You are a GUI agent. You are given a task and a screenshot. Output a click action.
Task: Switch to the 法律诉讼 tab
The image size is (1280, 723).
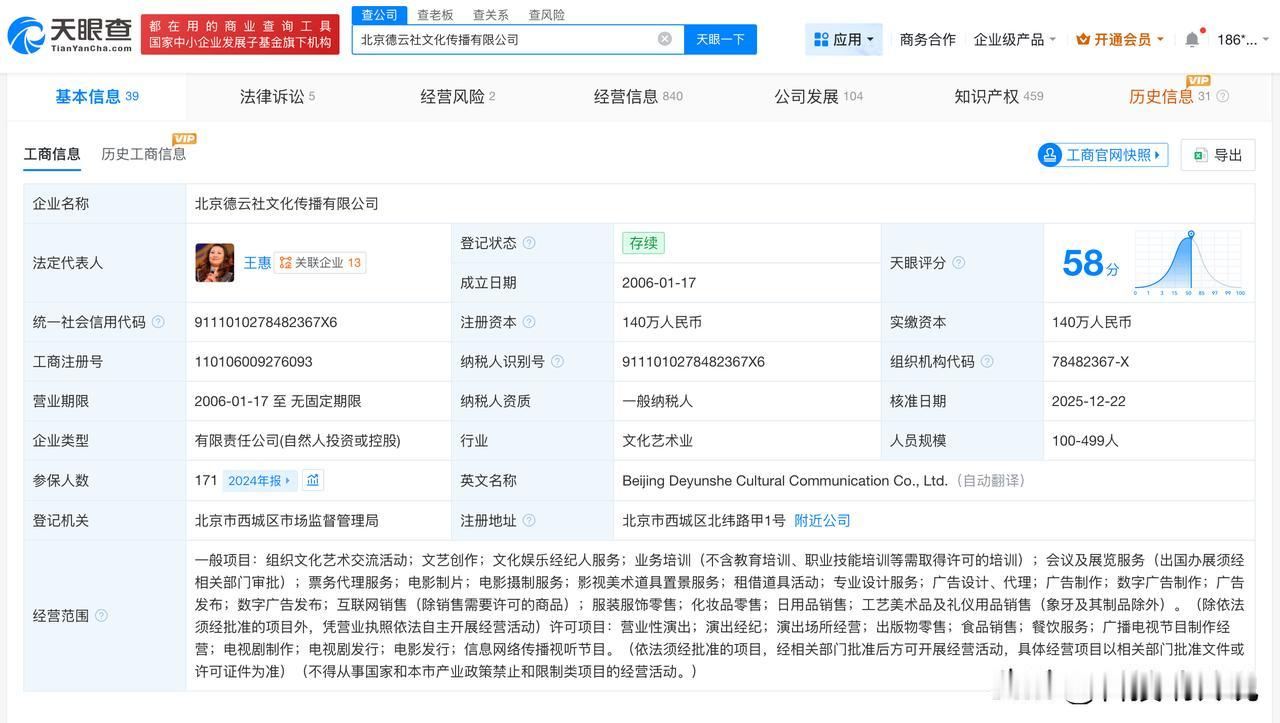coord(277,97)
